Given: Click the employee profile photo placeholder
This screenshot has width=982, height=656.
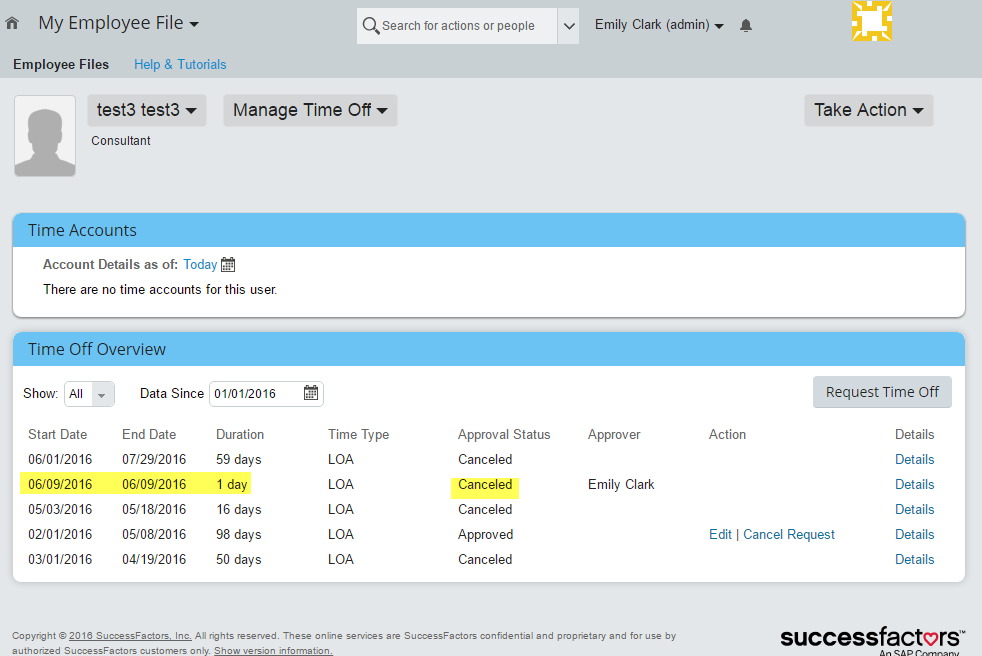Looking at the screenshot, I should pyautogui.click(x=45, y=135).
